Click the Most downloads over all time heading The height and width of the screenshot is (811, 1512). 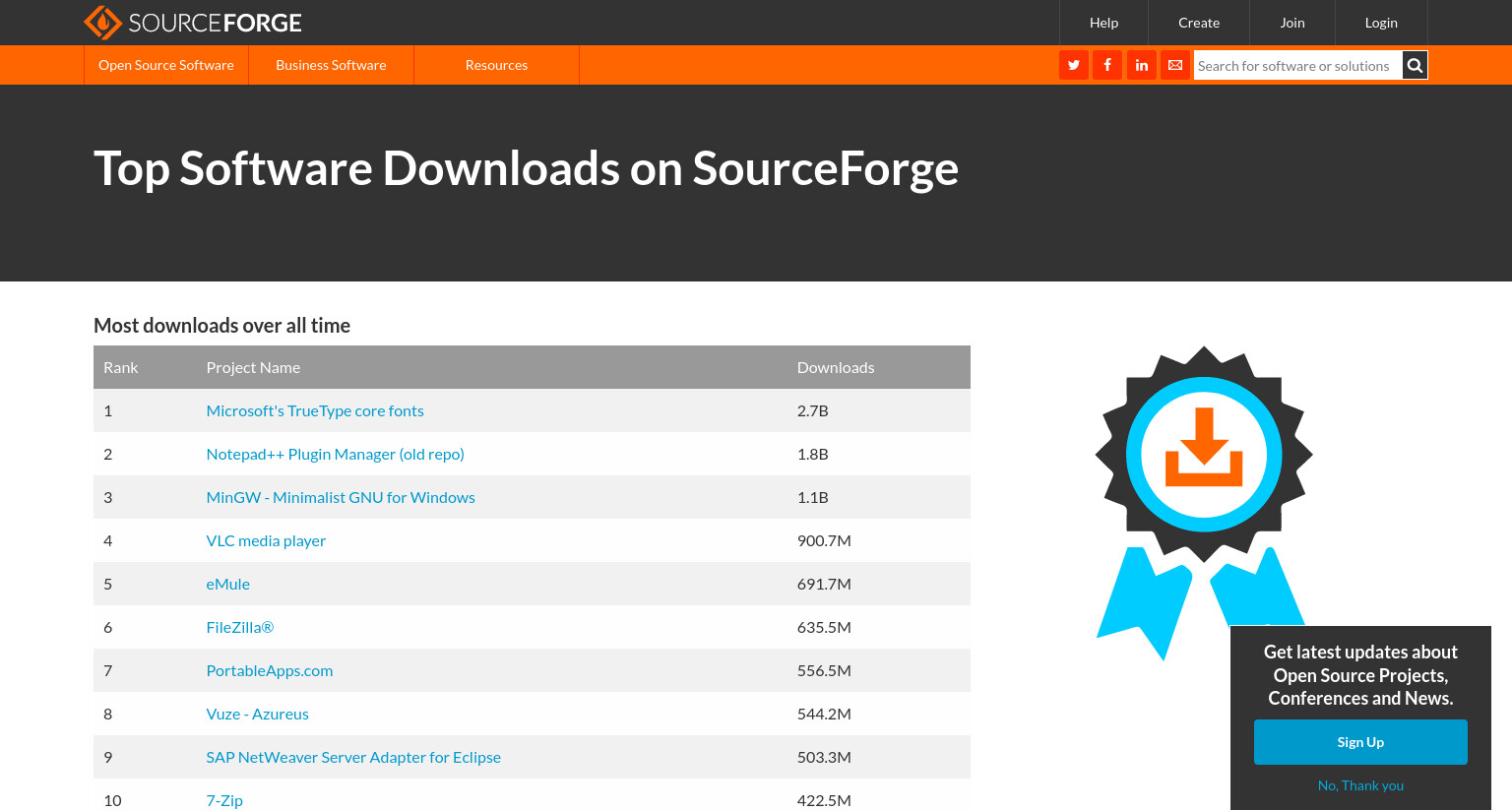221,326
